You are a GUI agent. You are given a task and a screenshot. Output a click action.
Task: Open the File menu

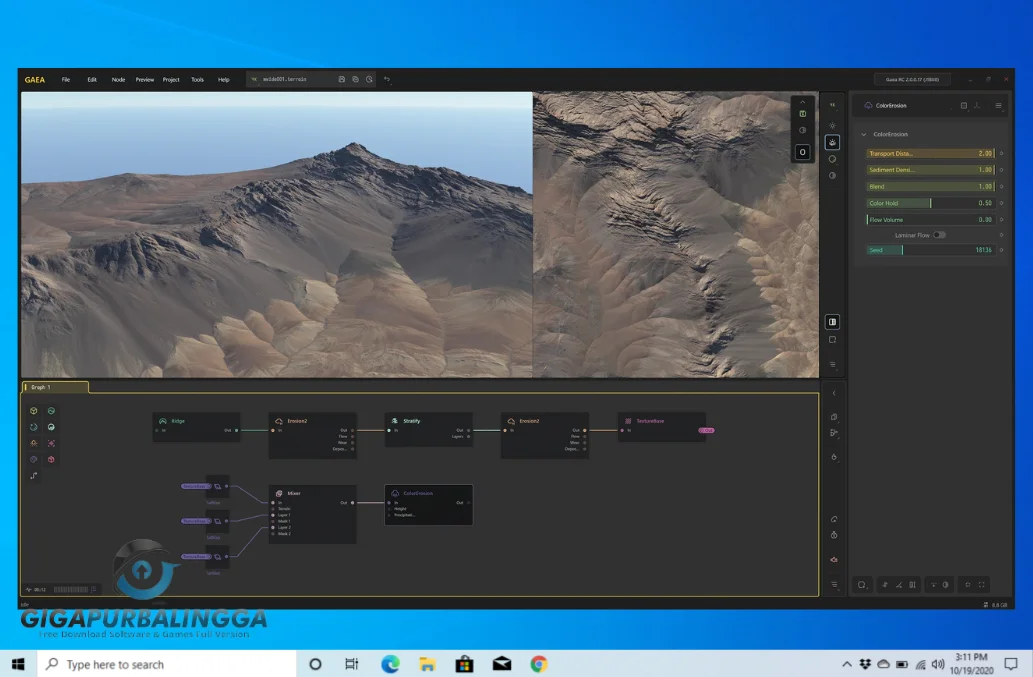coord(66,80)
